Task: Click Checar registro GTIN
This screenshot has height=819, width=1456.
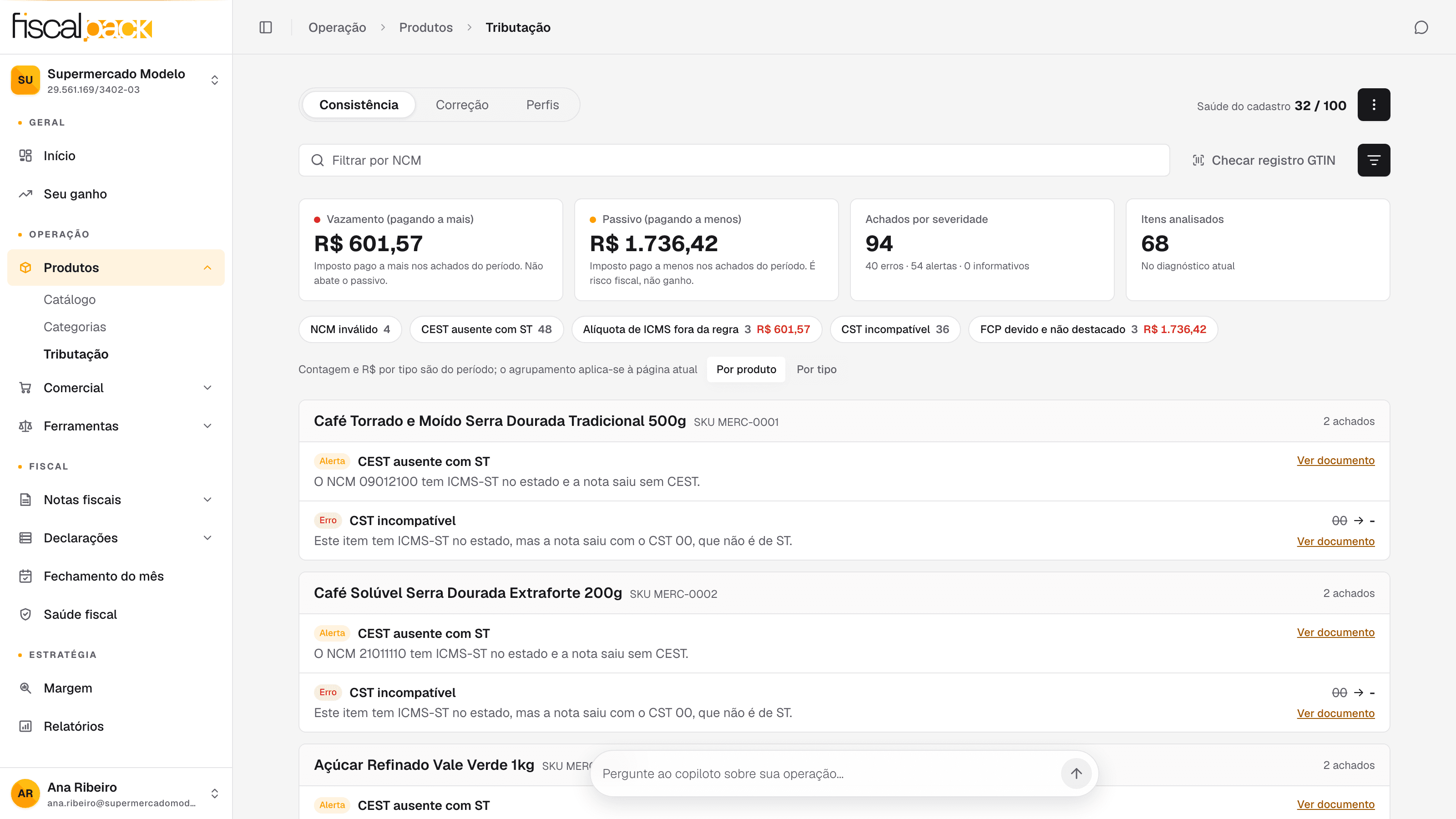Action: (x=1264, y=160)
